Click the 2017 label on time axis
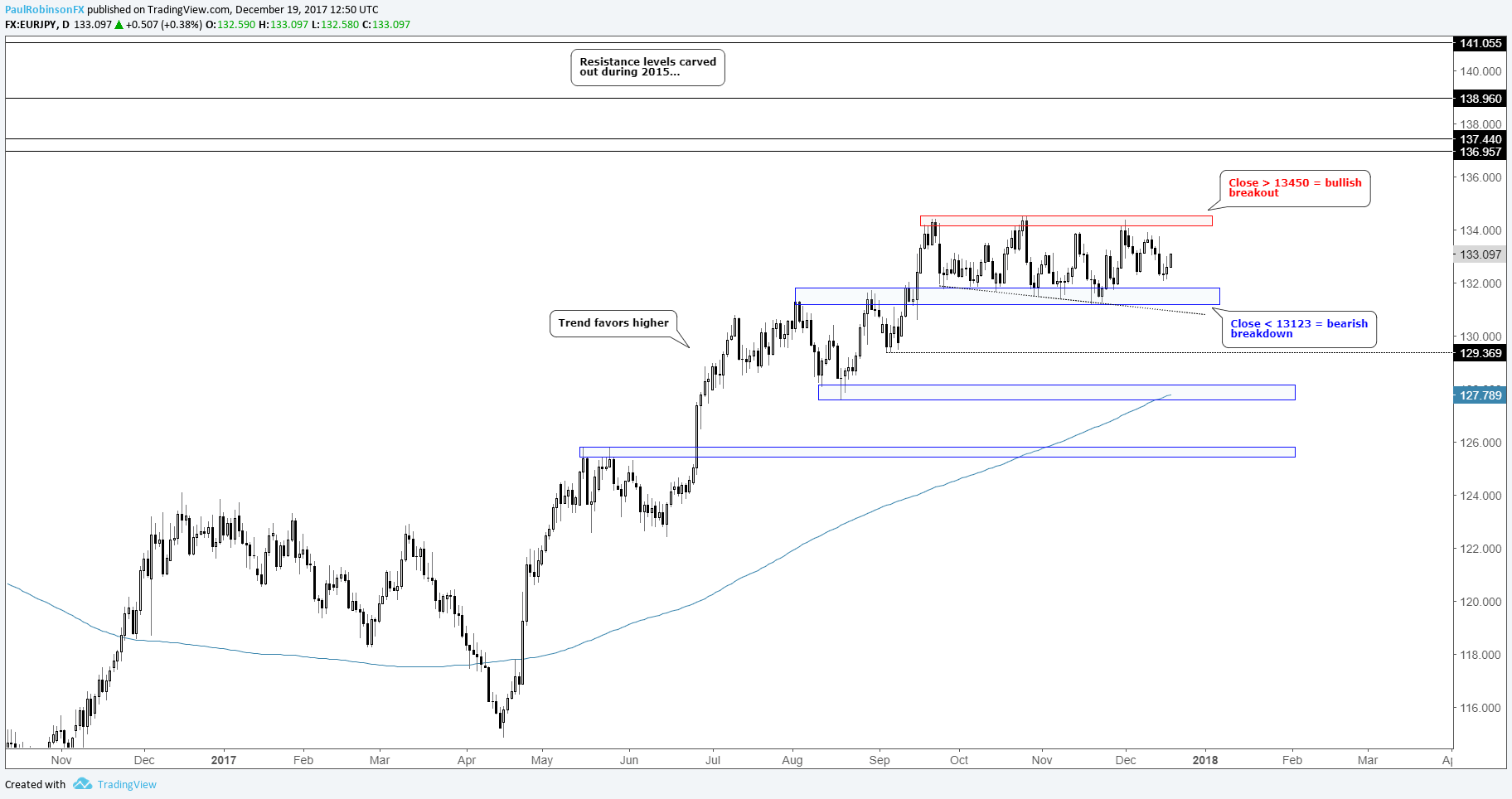The width and height of the screenshot is (1512, 799). (224, 760)
